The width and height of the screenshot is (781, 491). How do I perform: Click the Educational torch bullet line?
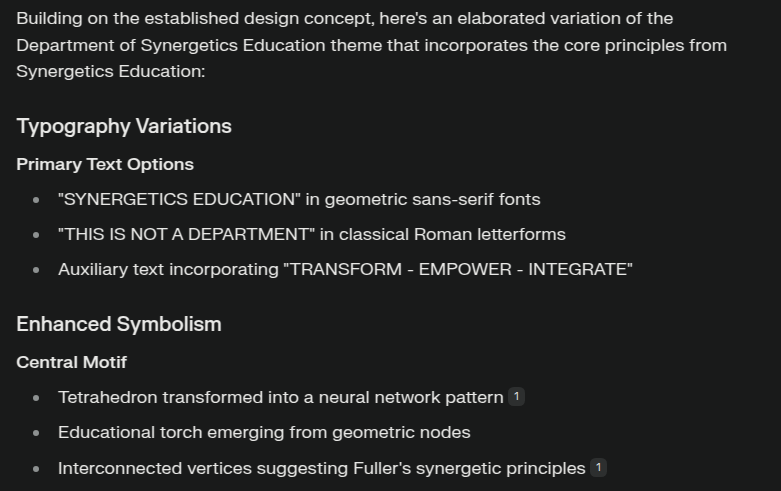point(264,432)
